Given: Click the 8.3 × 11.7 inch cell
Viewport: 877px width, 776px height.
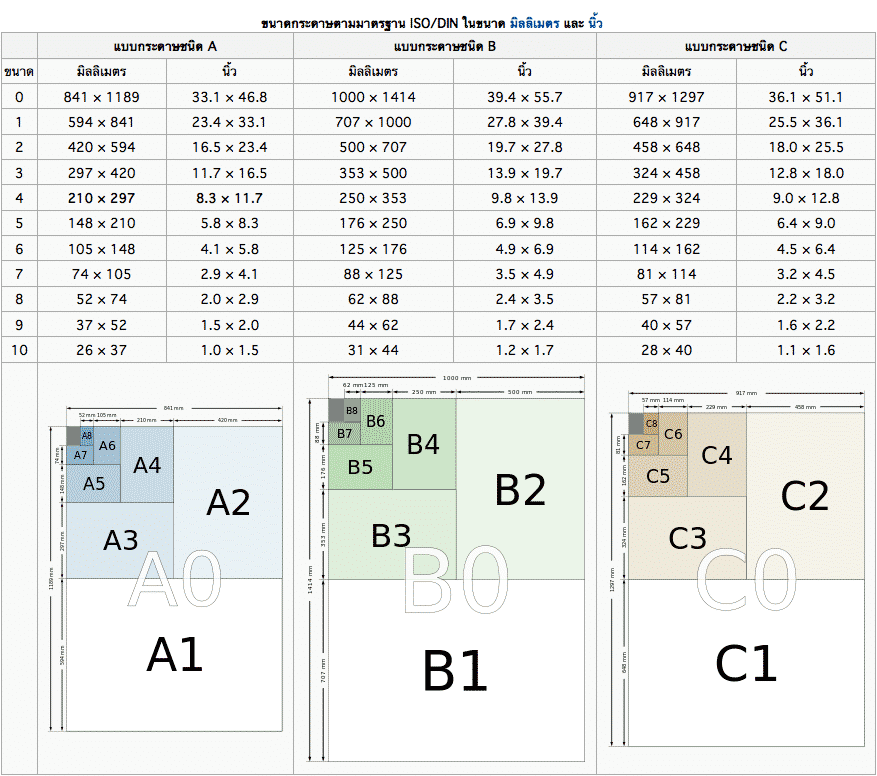Looking at the screenshot, I should [x=229, y=198].
